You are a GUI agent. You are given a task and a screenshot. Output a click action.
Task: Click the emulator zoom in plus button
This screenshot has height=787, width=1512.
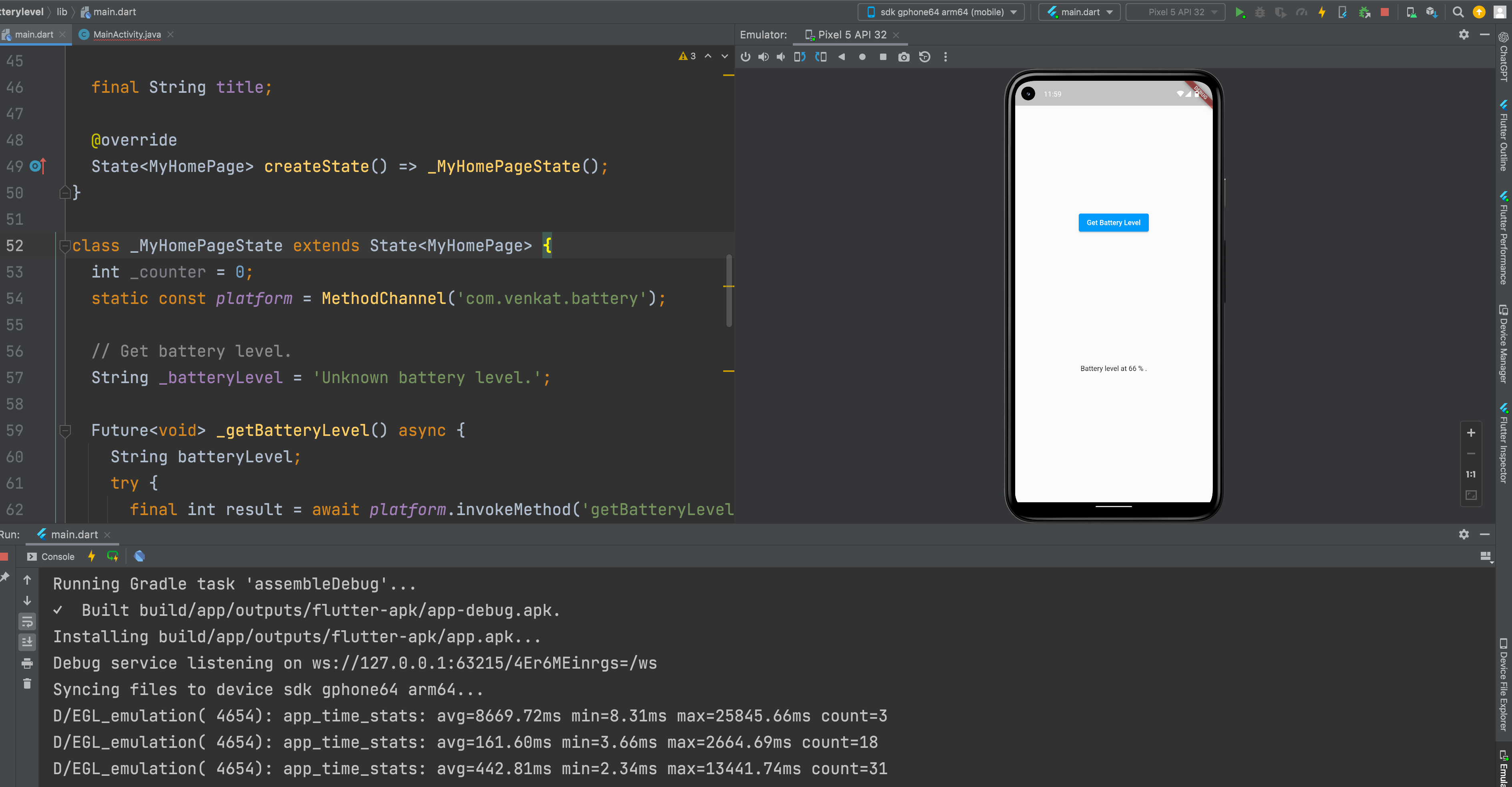(x=1470, y=433)
